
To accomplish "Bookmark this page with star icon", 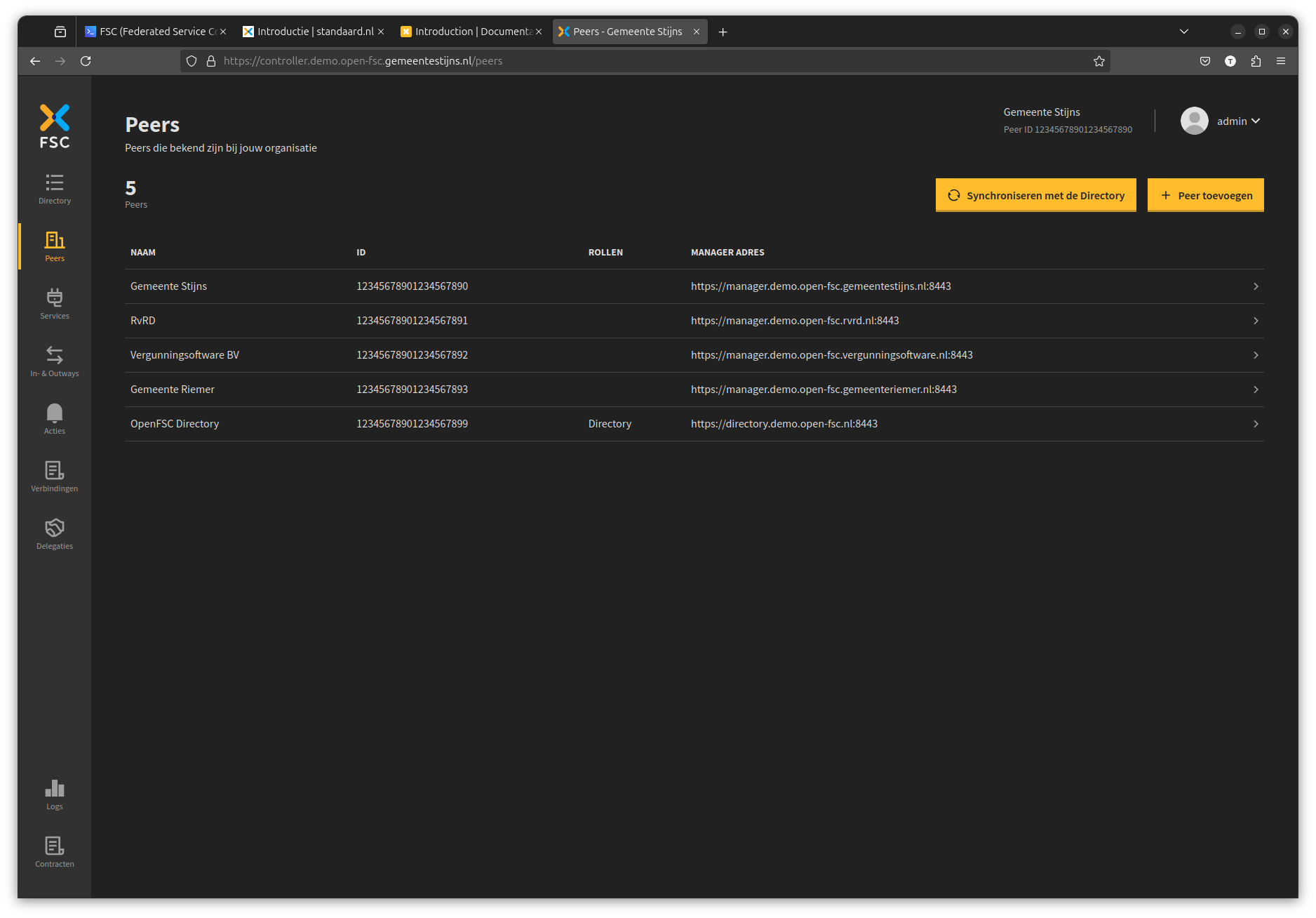I will [x=1099, y=61].
